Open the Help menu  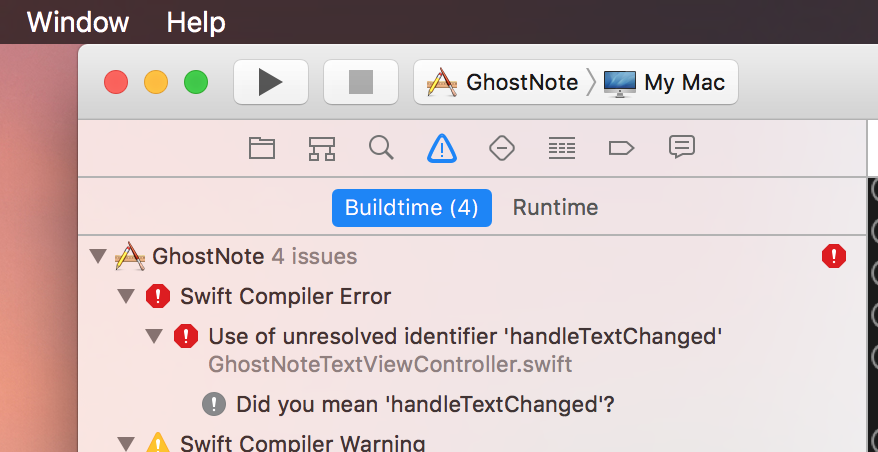[x=196, y=22]
